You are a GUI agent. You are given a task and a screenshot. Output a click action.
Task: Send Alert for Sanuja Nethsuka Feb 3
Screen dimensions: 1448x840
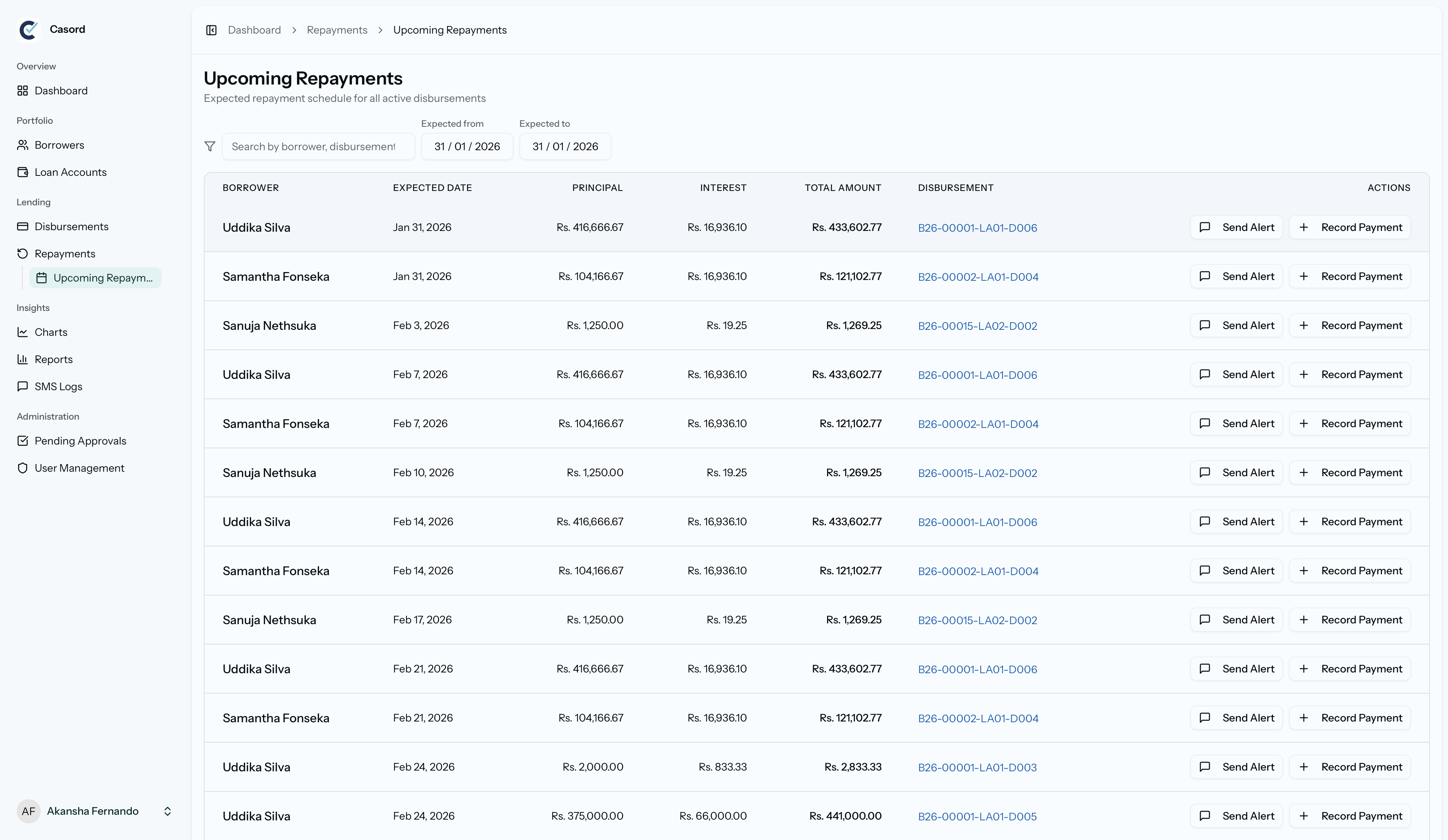pos(1236,325)
